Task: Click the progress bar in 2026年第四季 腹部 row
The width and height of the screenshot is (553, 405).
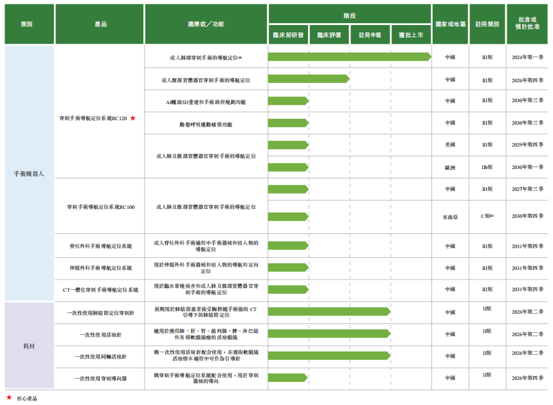Action: (x=309, y=79)
